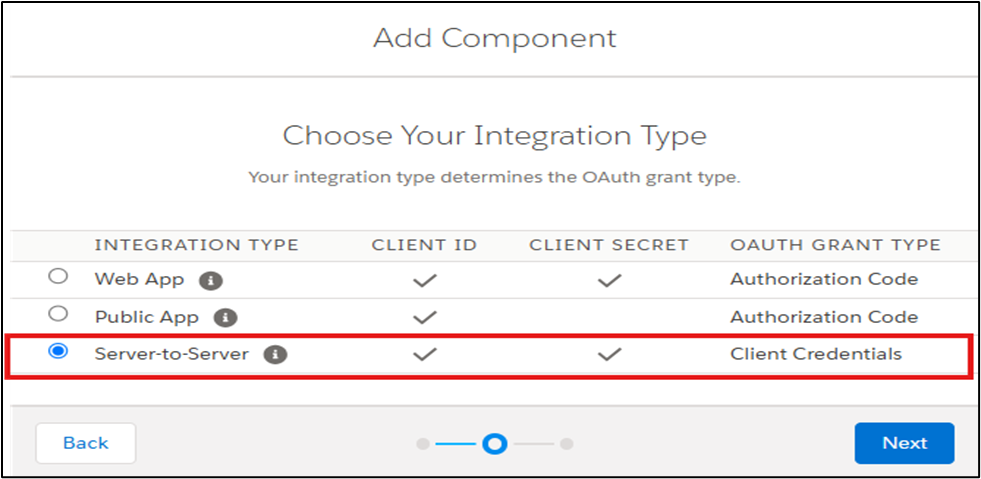981x479 pixels.
Task: Click the Integration Type column header
Action: tap(196, 245)
